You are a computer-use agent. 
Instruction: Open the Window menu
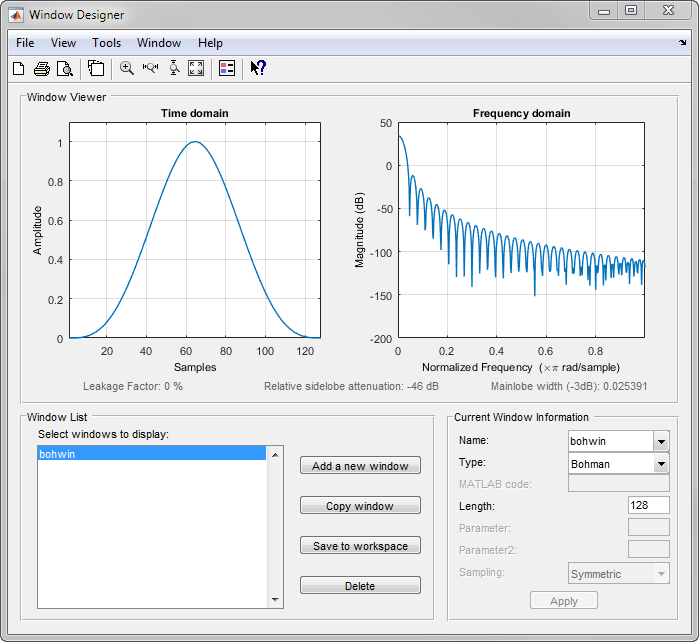[x=159, y=43]
